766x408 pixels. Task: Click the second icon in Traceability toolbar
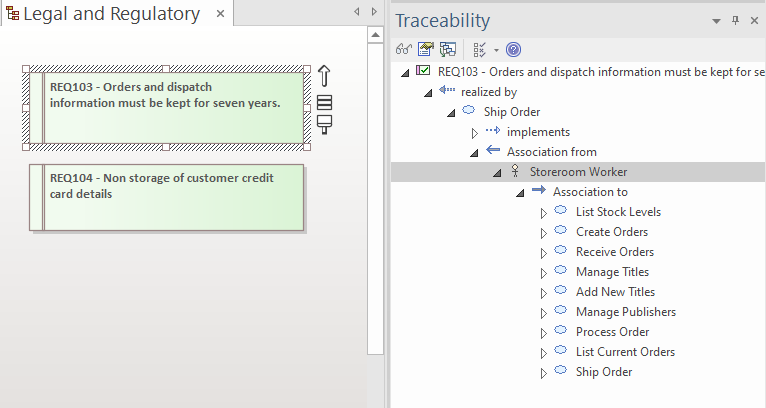(x=426, y=49)
